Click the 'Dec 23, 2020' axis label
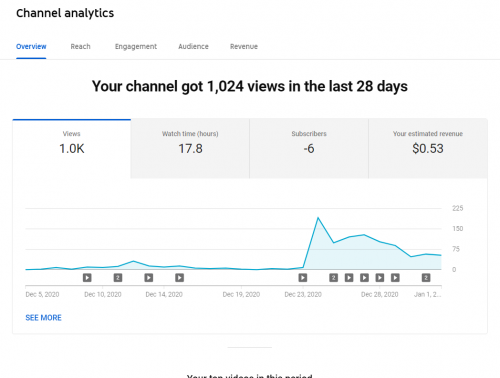Screen dimensions: 500x378 303,295
